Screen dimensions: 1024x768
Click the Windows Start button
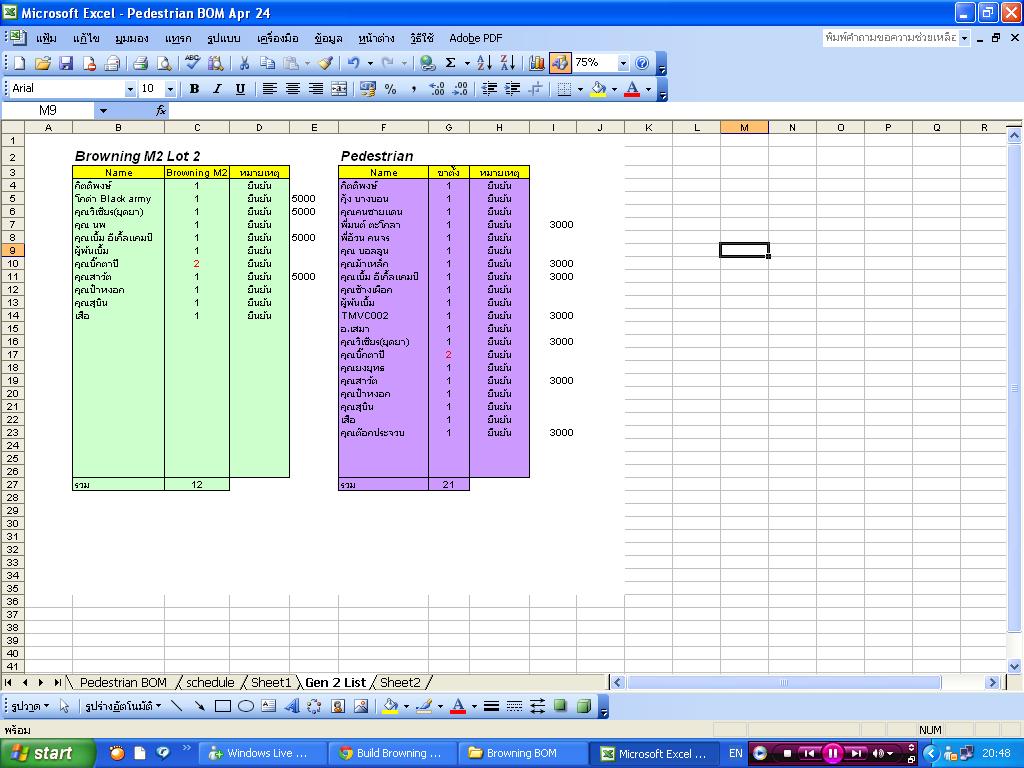pos(42,753)
